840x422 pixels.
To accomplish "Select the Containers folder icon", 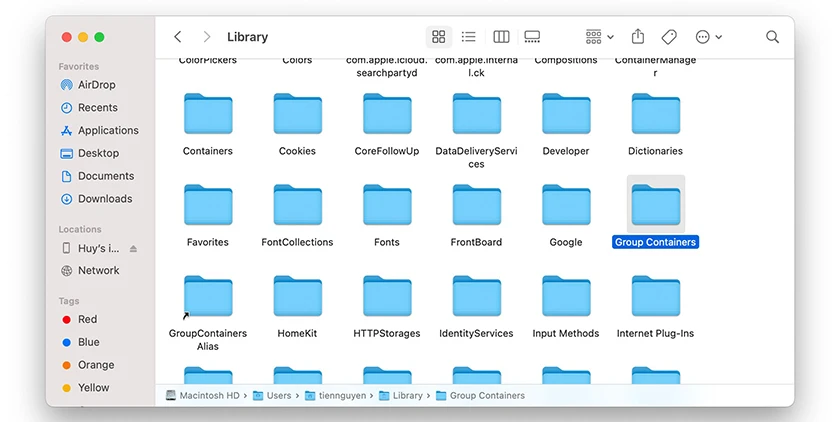I will click(x=208, y=114).
